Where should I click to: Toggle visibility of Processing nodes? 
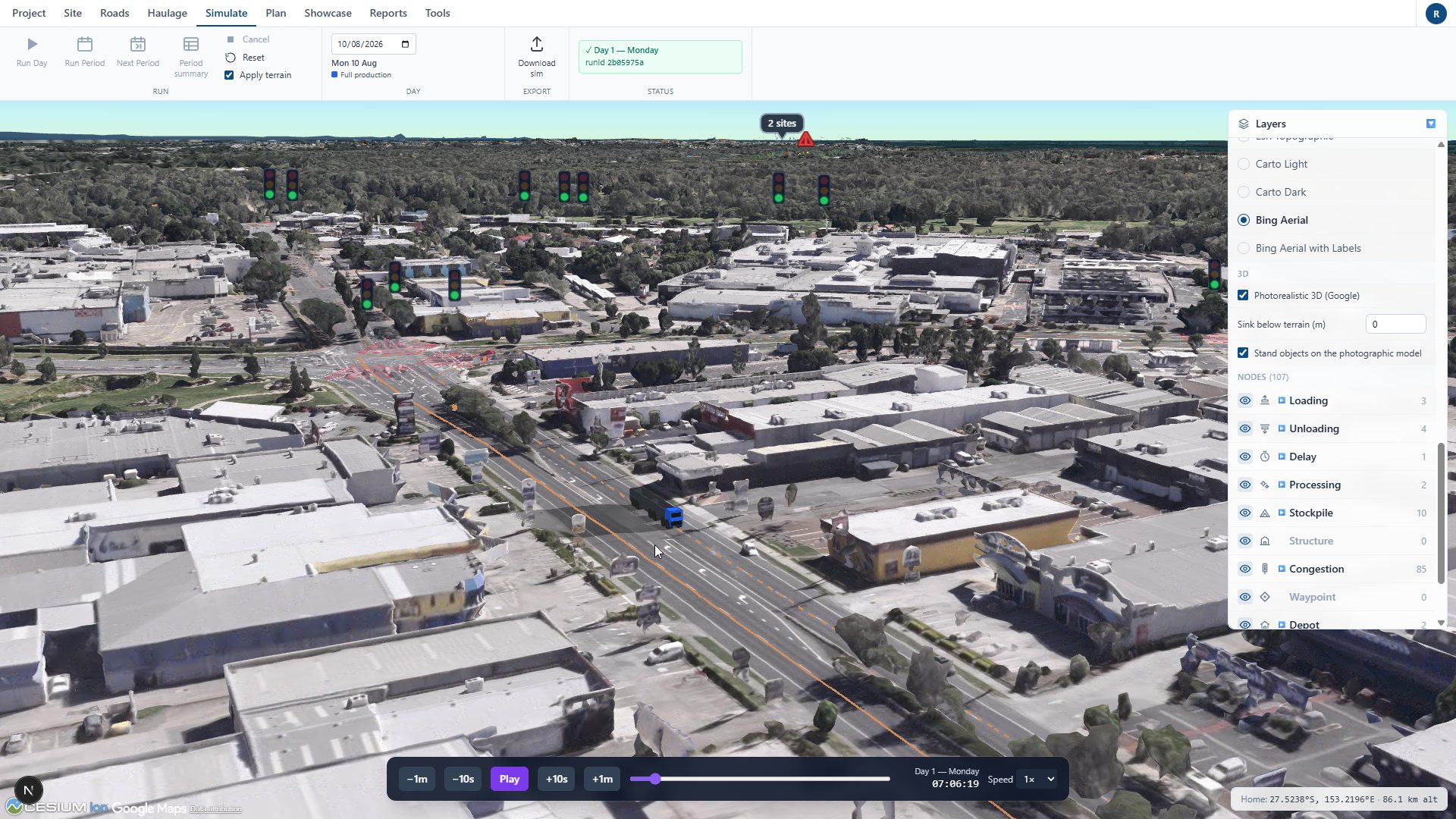(x=1245, y=485)
